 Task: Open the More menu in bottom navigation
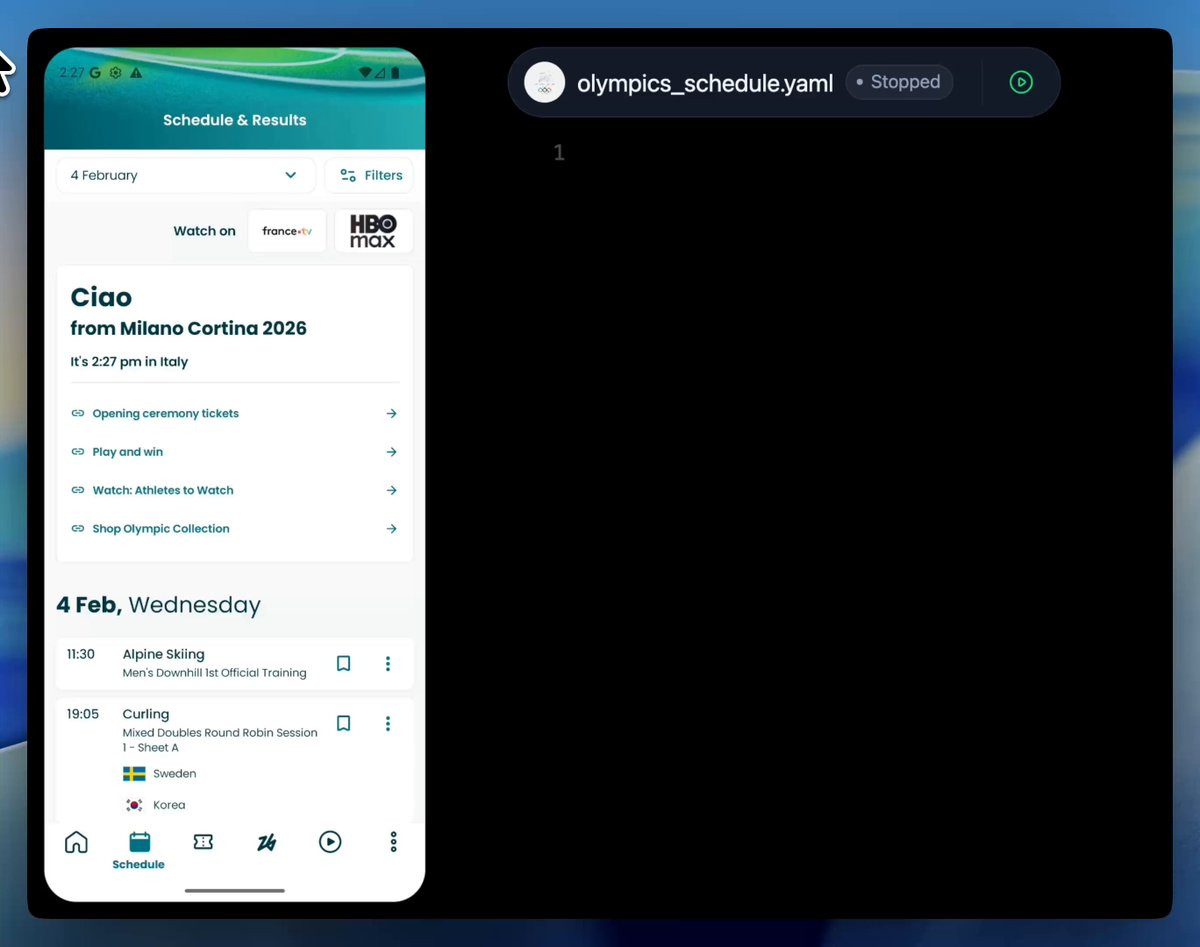point(393,842)
